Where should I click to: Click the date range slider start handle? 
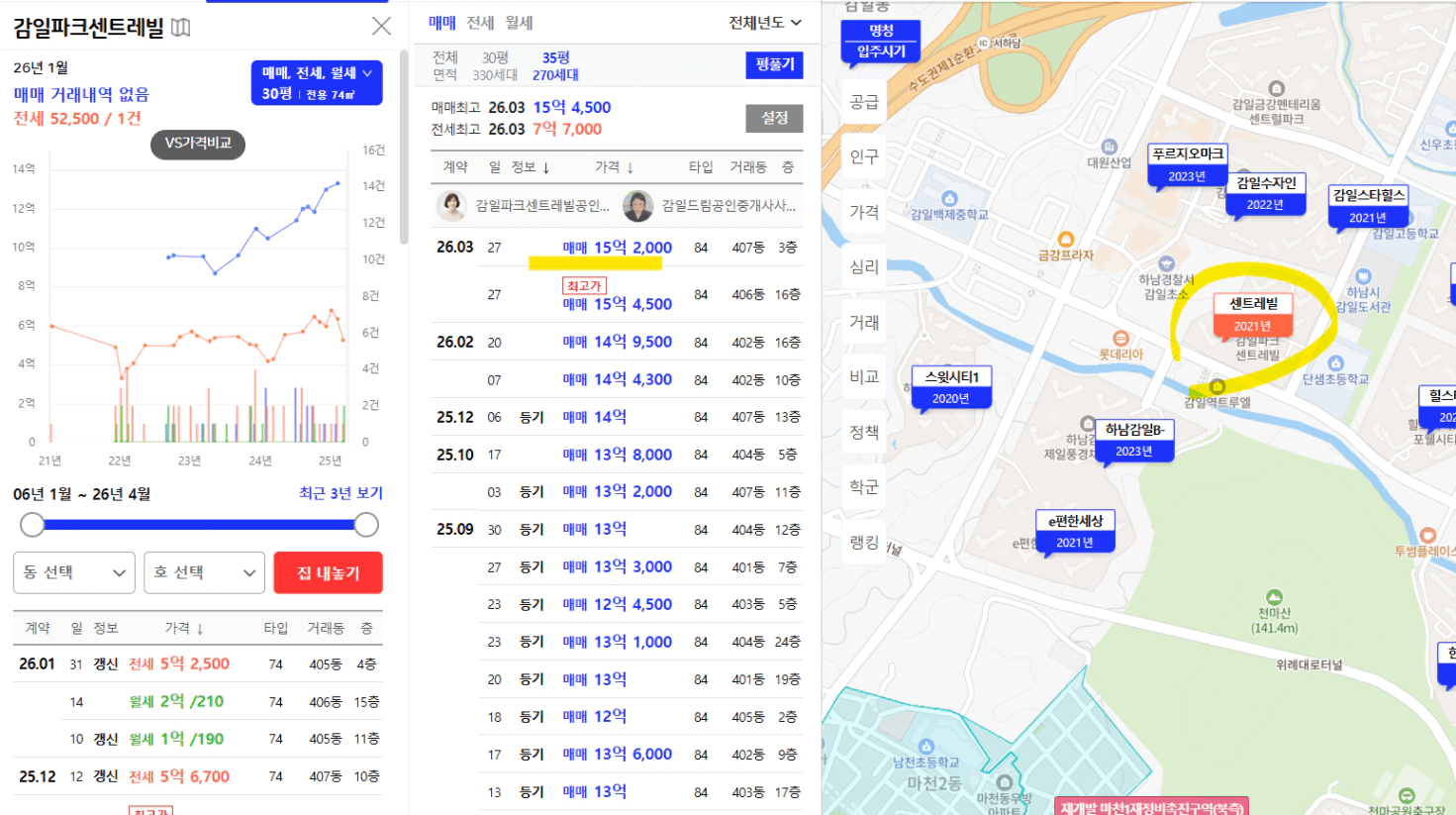click(32, 525)
